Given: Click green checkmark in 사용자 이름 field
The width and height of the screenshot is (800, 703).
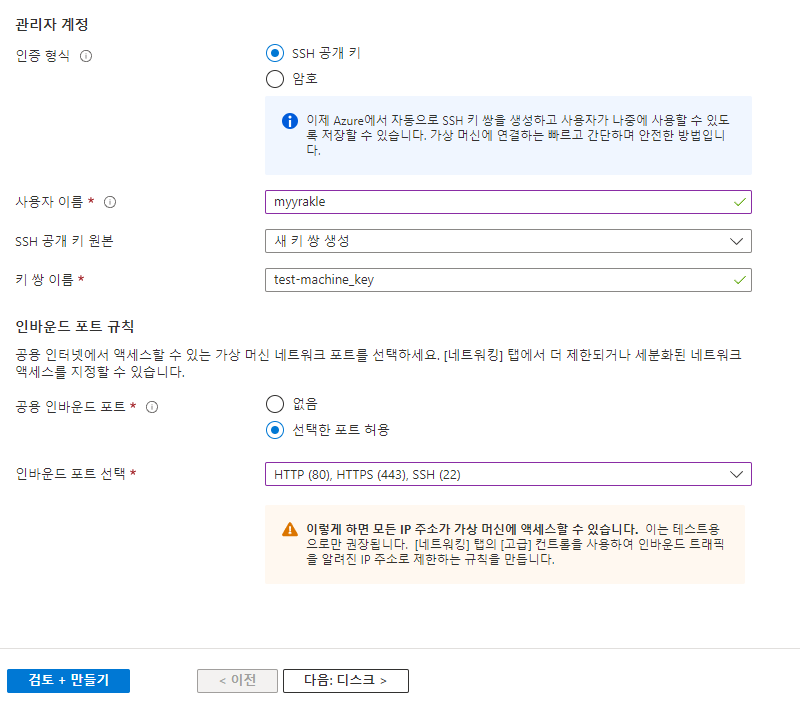Looking at the screenshot, I should pos(739,202).
